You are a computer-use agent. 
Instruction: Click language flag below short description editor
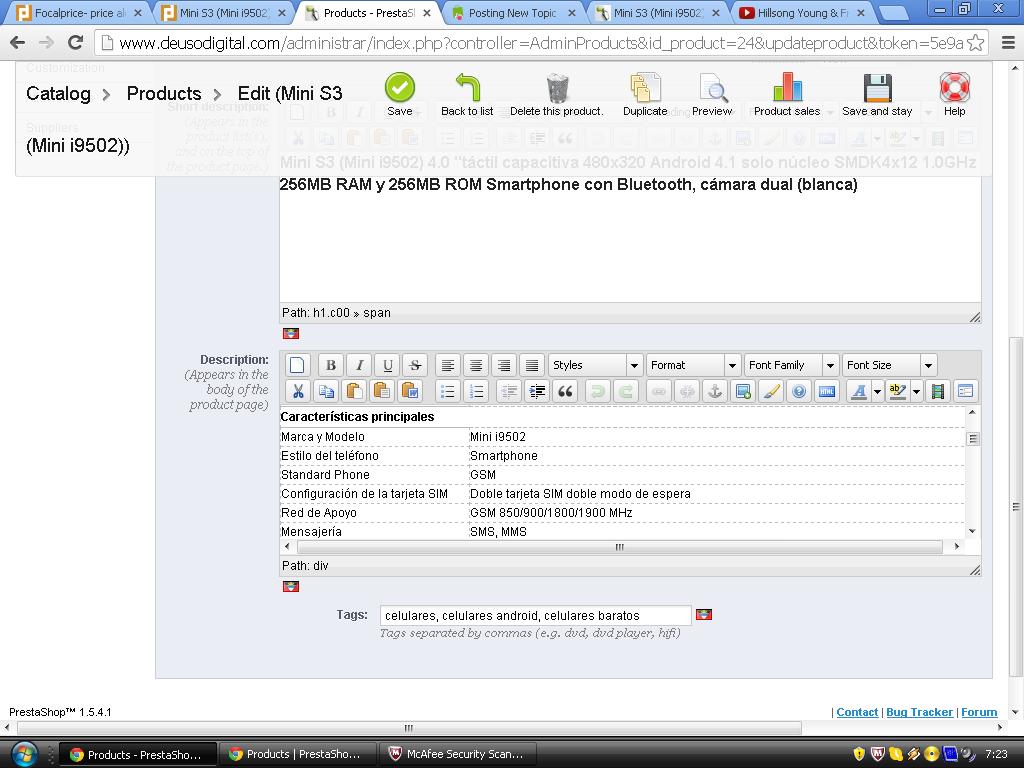pyautogui.click(x=291, y=334)
